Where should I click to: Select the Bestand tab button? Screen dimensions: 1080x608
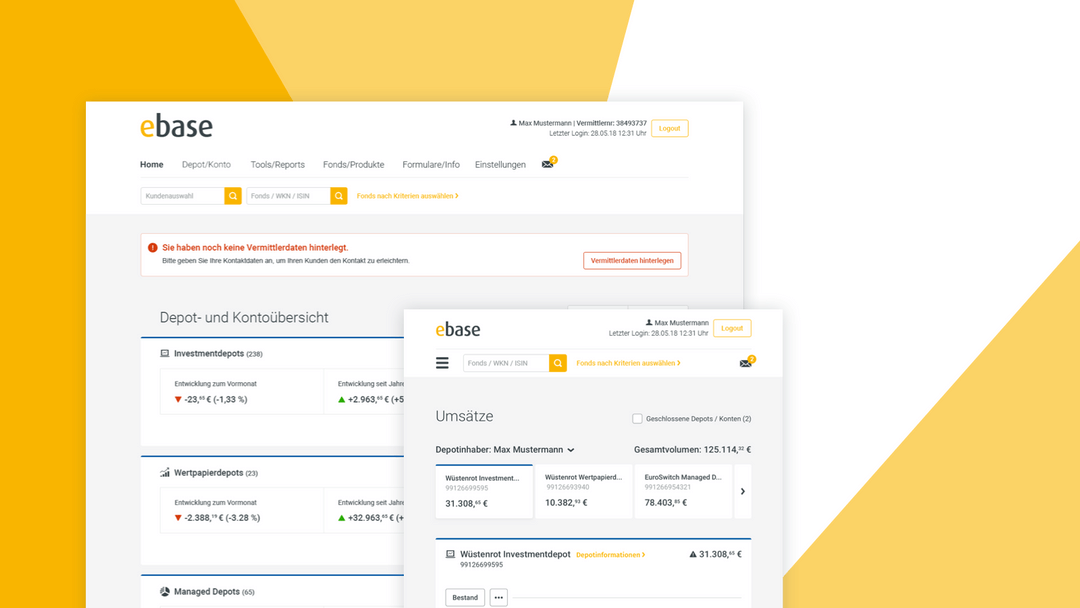[x=465, y=598]
